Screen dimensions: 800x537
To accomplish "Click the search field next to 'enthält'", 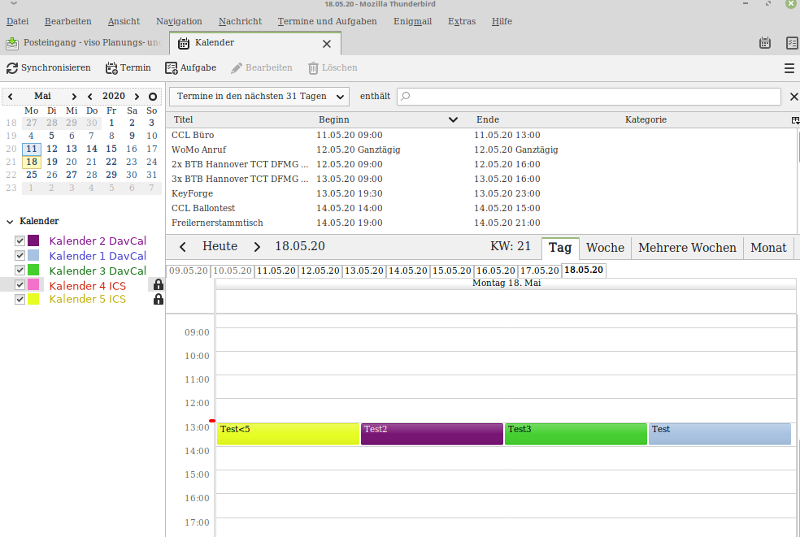I will 589,96.
